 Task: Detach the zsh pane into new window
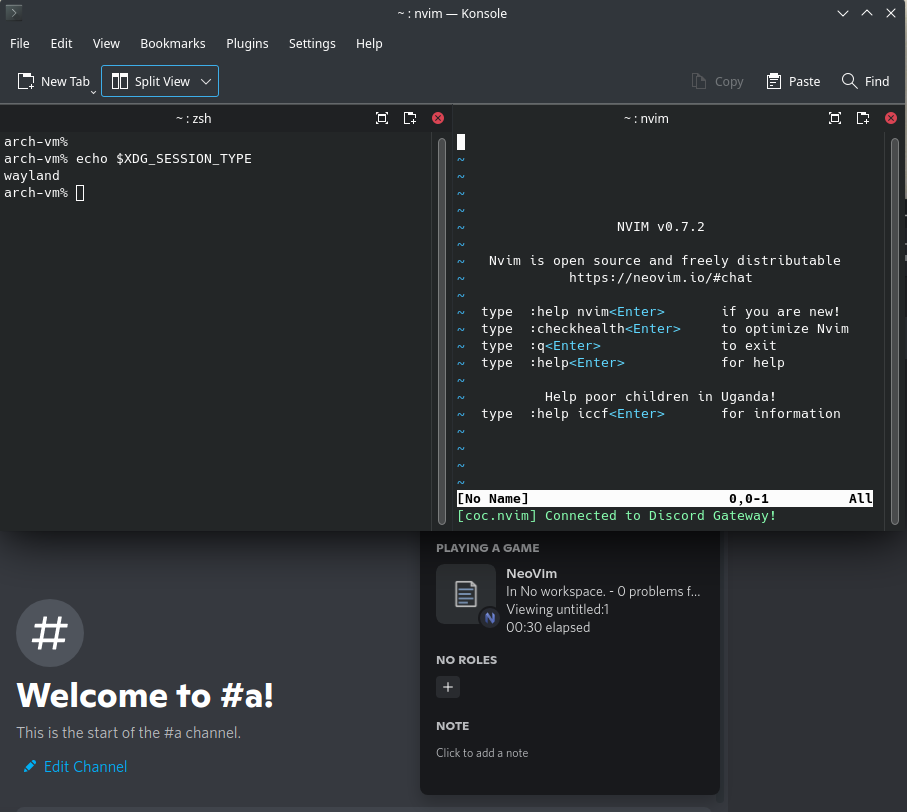(410, 119)
